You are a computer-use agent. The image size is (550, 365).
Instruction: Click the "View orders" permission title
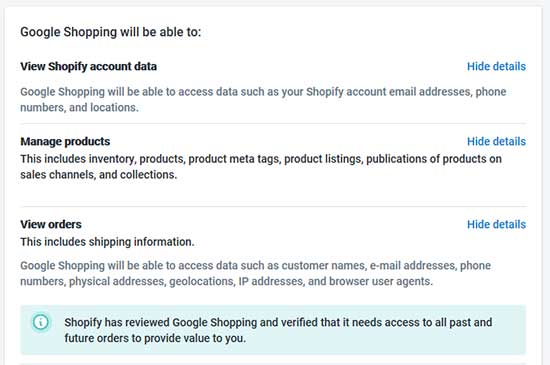point(51,224)
